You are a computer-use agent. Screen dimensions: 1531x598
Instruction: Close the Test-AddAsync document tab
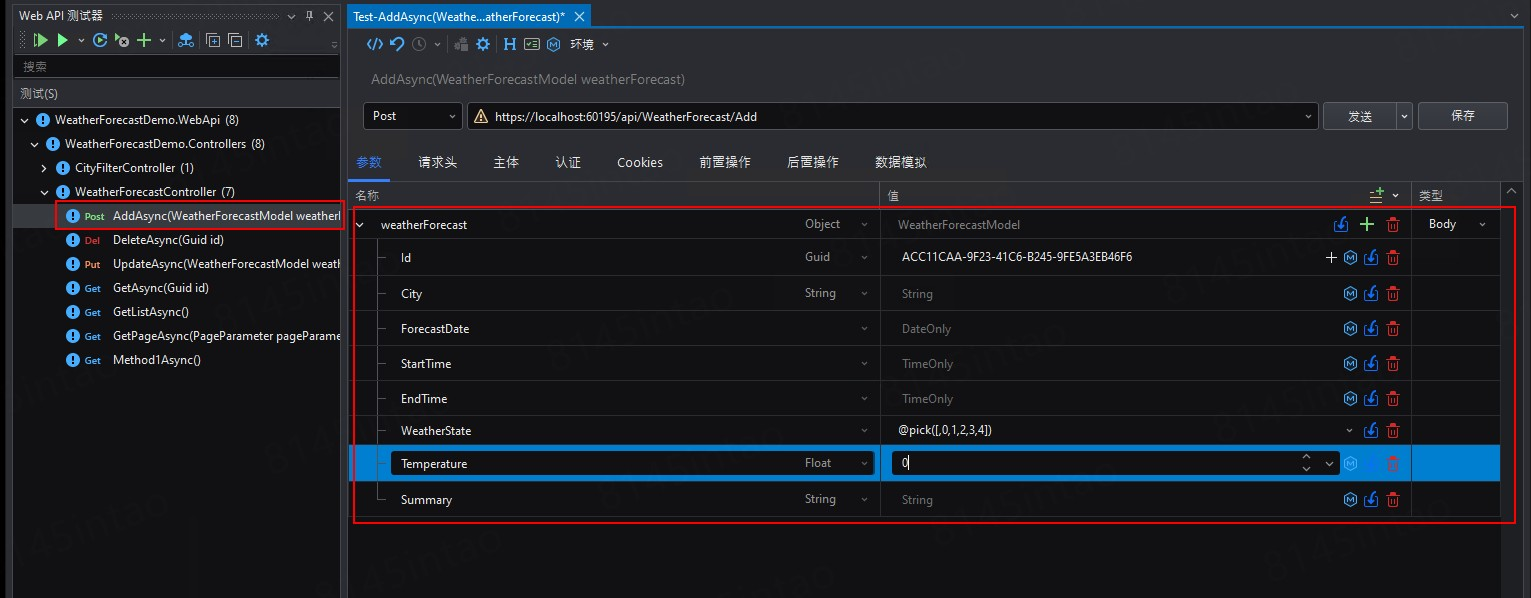pyautogui.click(x=579, y=17)
